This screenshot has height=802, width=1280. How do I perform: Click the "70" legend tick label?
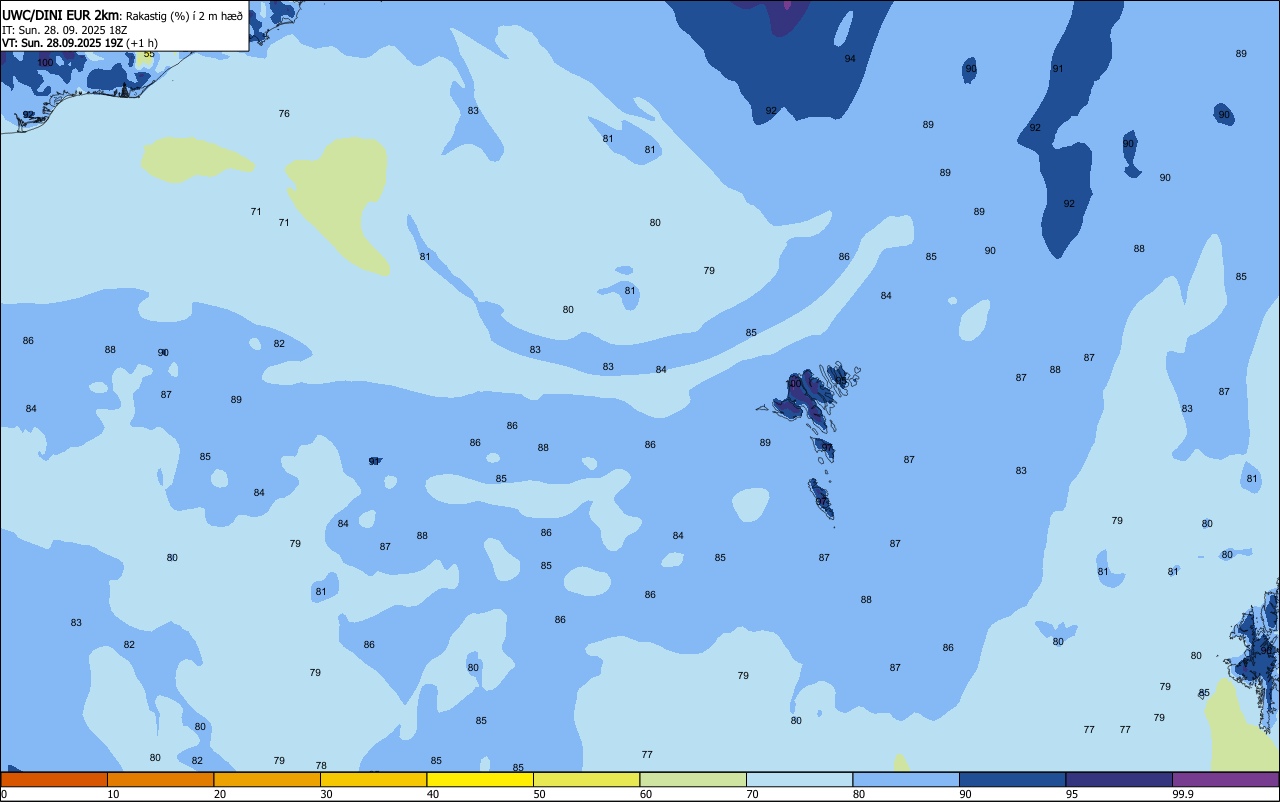[x=752, y=794]
